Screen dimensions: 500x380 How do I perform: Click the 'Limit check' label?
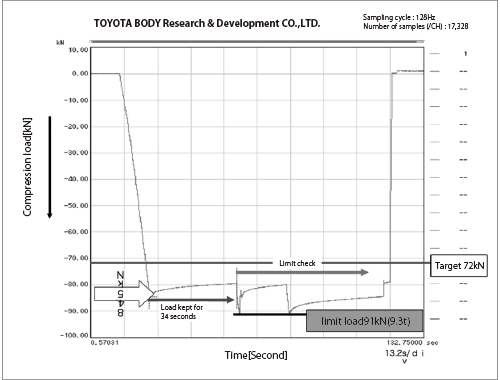(297, 263)
